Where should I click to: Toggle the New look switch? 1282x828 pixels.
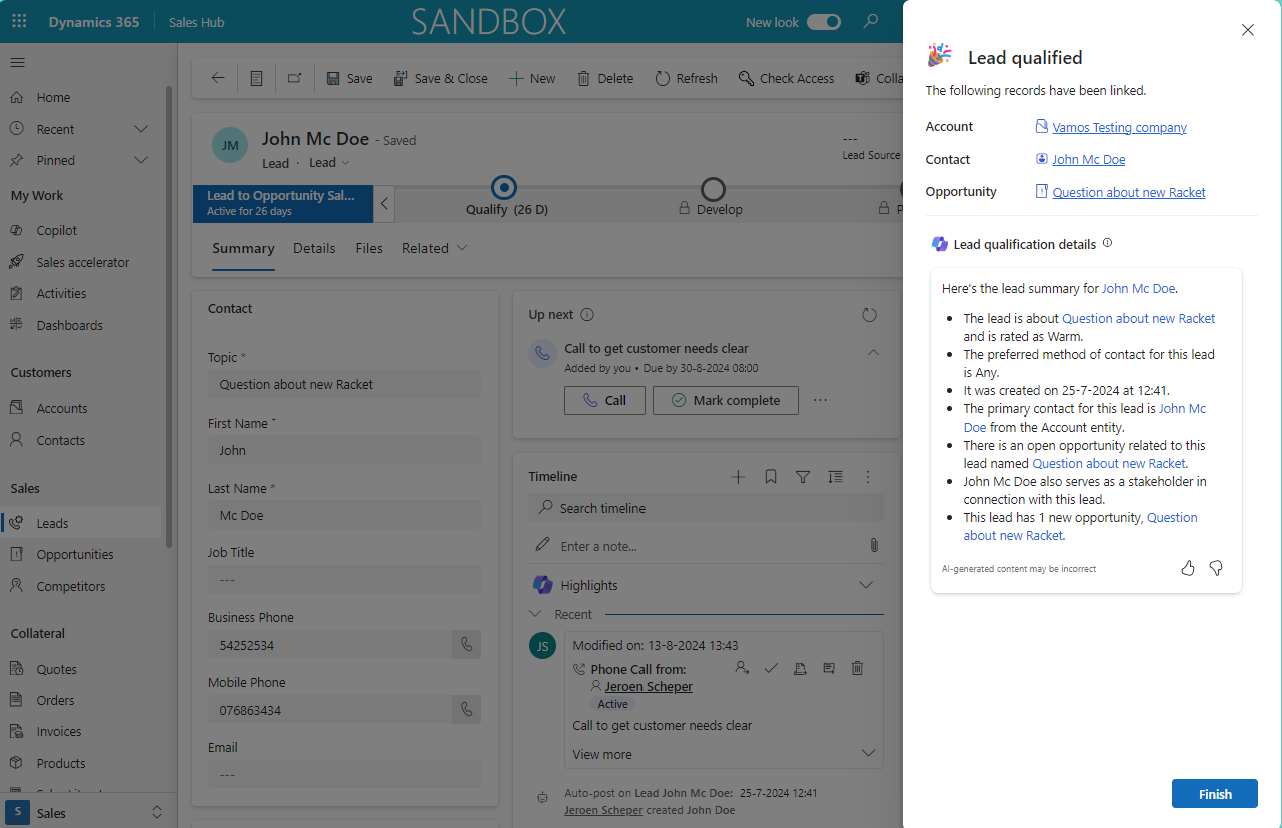[824, 22]
